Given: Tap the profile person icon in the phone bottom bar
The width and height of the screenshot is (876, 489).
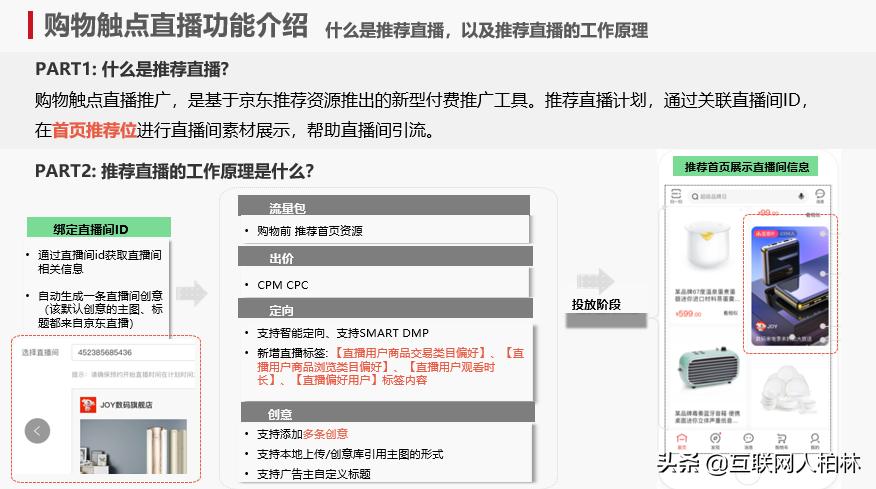Looking at the screenshot, I should [x=815, y=439].
